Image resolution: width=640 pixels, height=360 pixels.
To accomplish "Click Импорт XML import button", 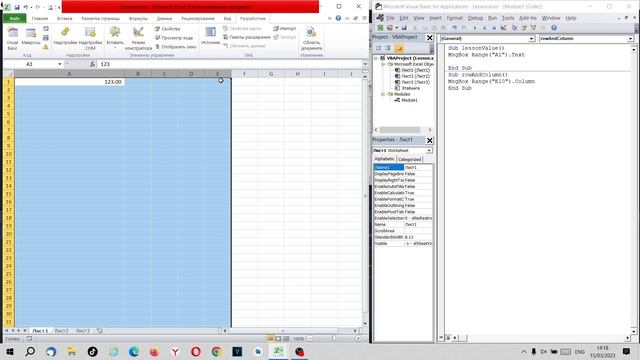I will click(x=285, y=29).
